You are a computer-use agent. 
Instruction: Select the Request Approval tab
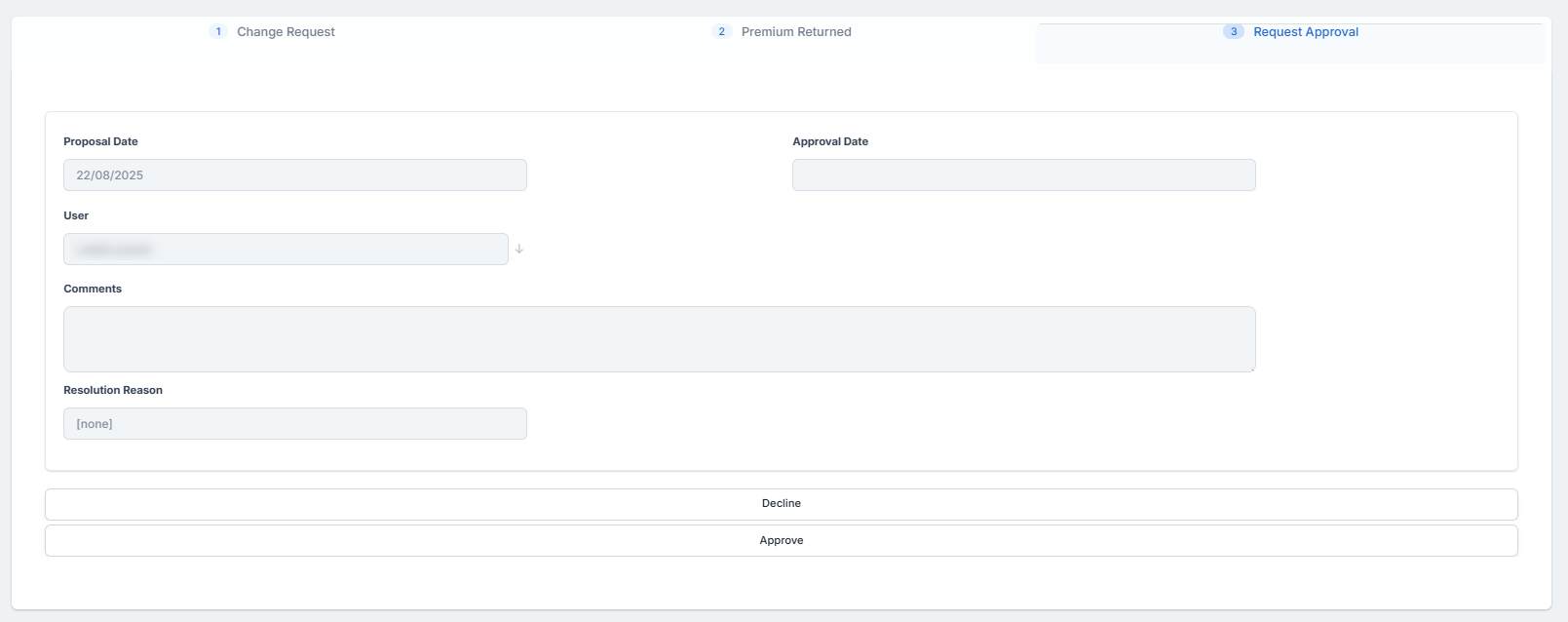[1305, 32]
